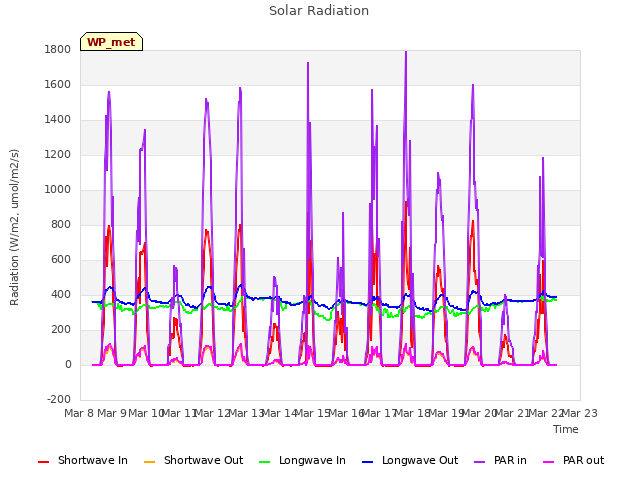
Task: Click the Radiation y-axis title
Action: (x=14, y=227)
